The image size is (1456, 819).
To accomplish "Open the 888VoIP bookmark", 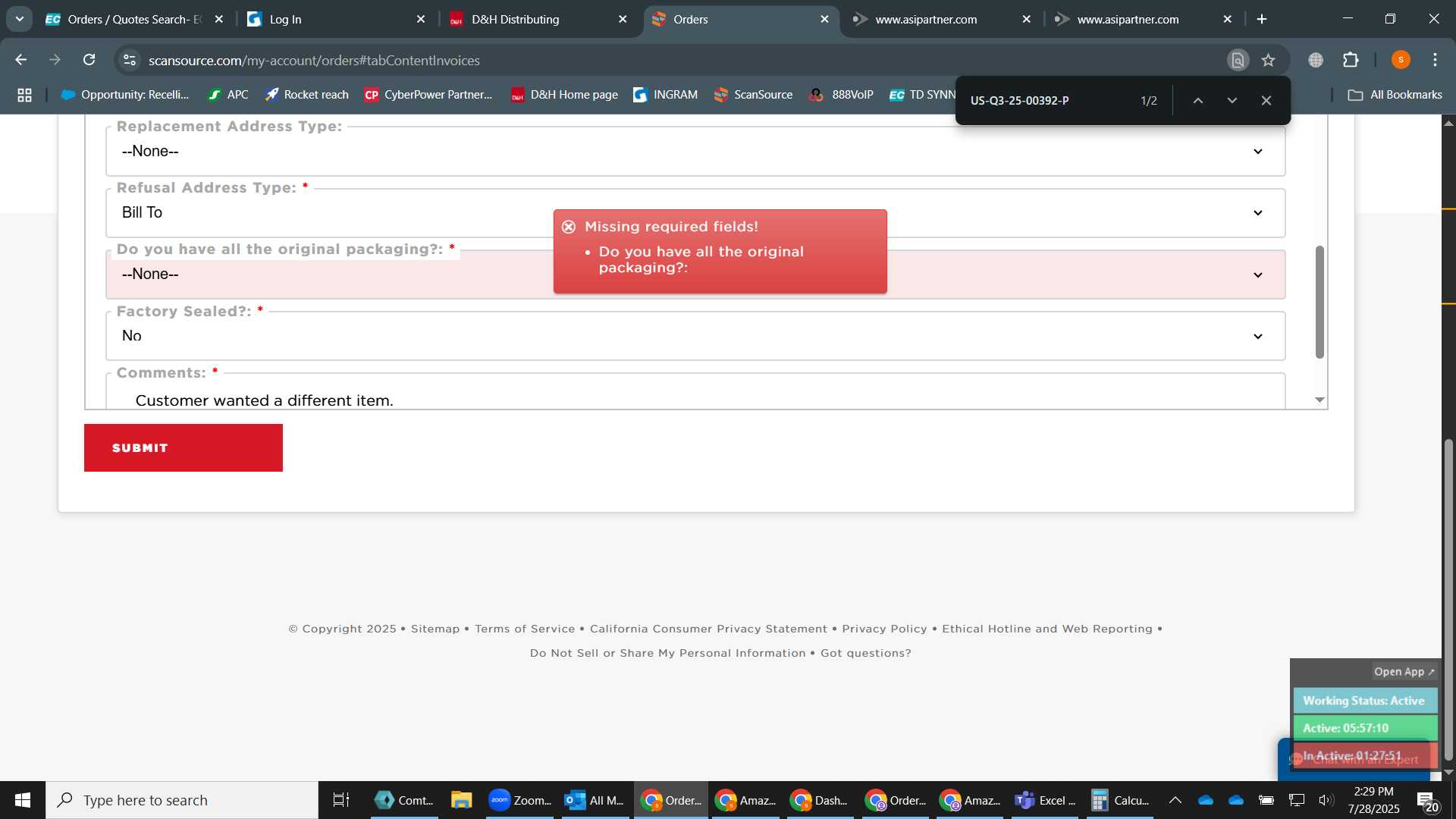I will tap(841, 95).
